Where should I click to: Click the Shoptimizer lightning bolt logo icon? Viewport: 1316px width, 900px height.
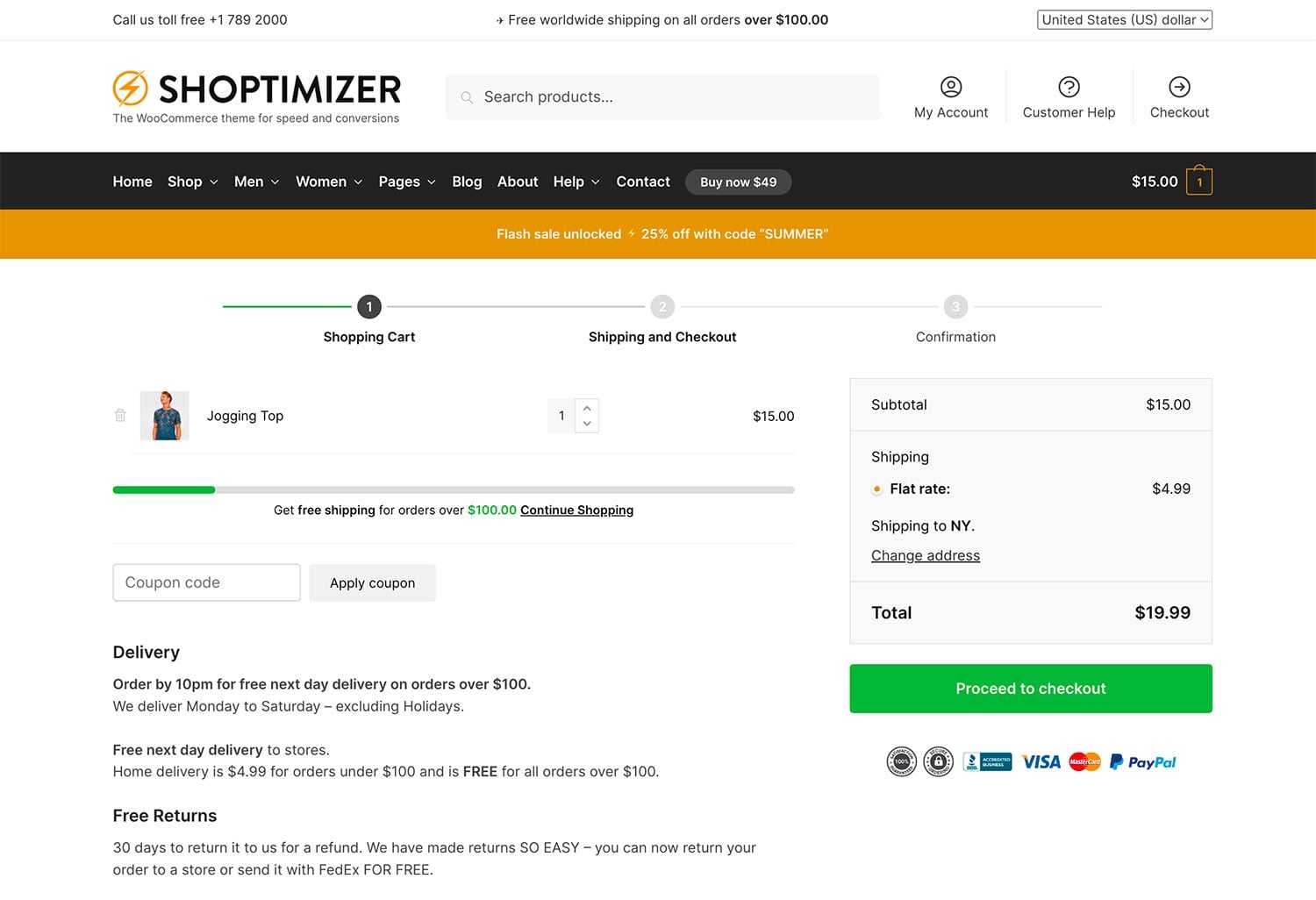click(130, 89)
